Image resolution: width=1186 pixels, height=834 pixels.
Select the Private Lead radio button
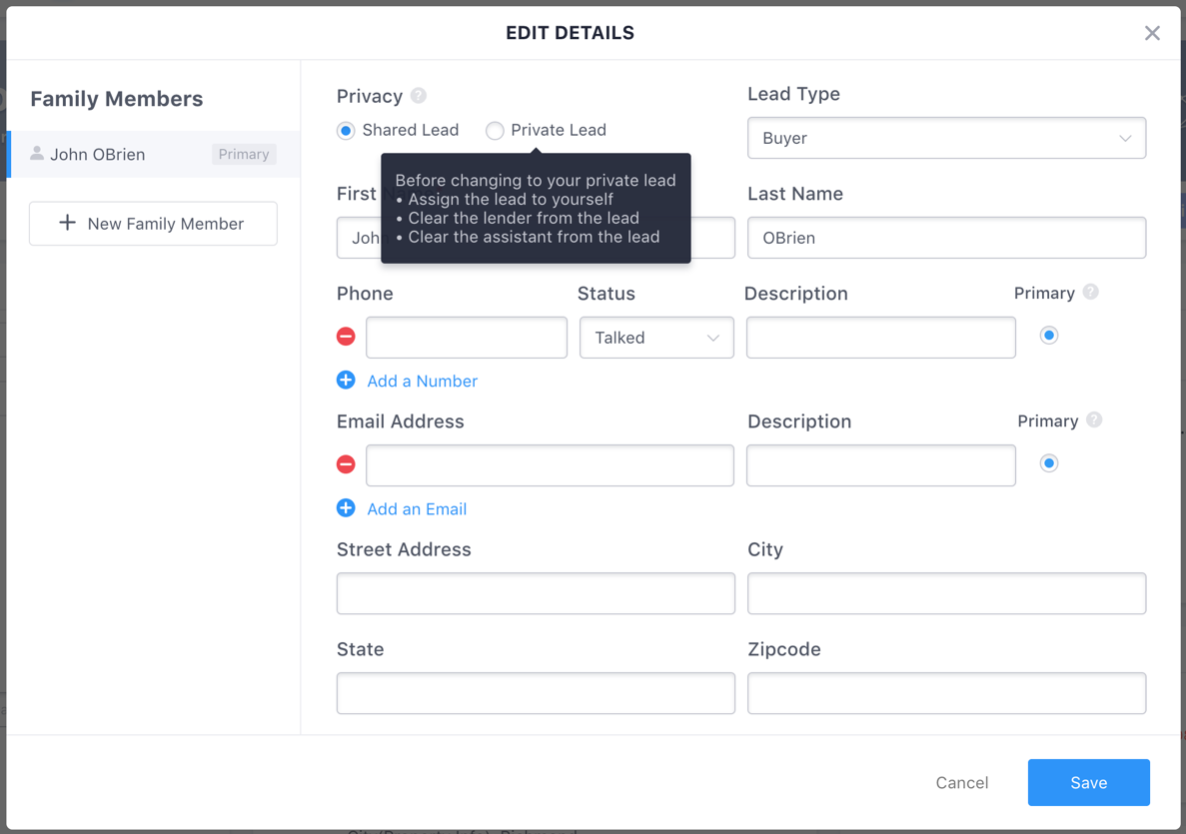tap(495, 131)
